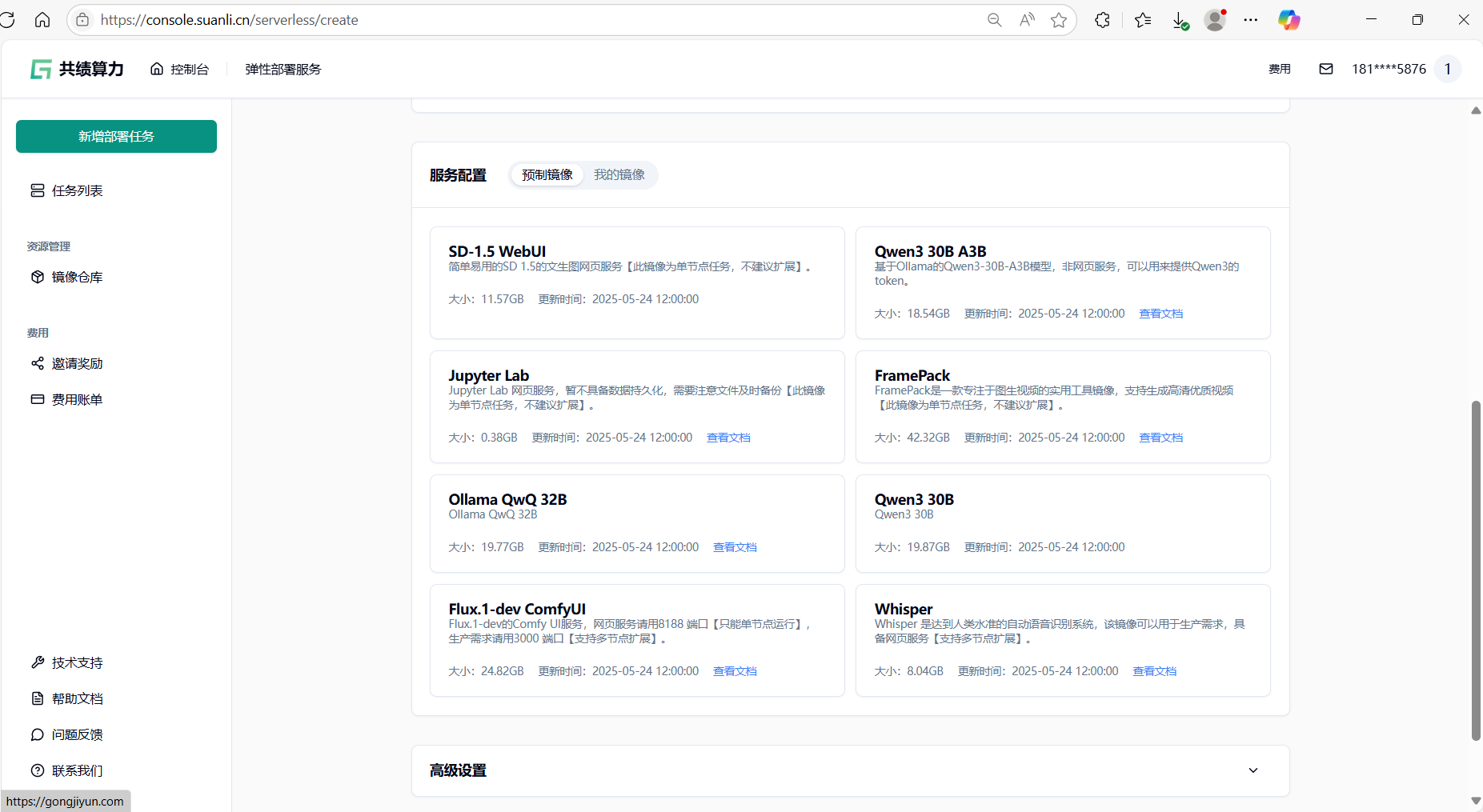
Task: Open the Copilot icon
Action: click(x=1289, y=20)
